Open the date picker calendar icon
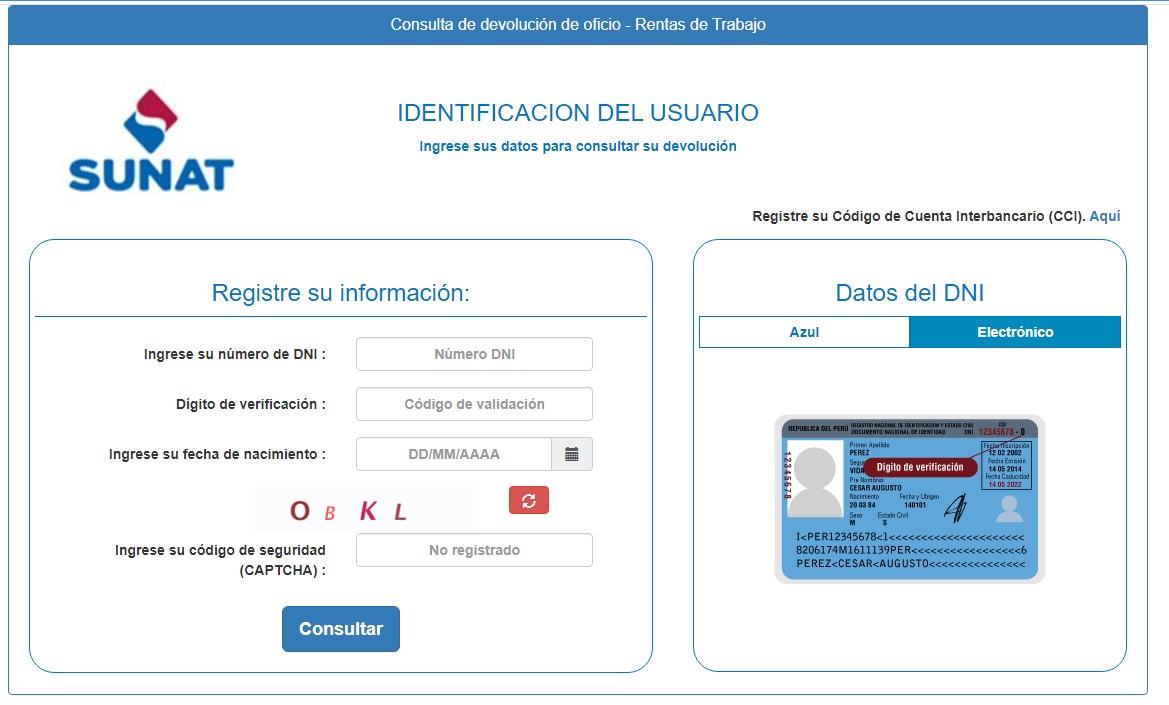The image size is (1169, 705). pyautogui.click(x=572, y=454)
